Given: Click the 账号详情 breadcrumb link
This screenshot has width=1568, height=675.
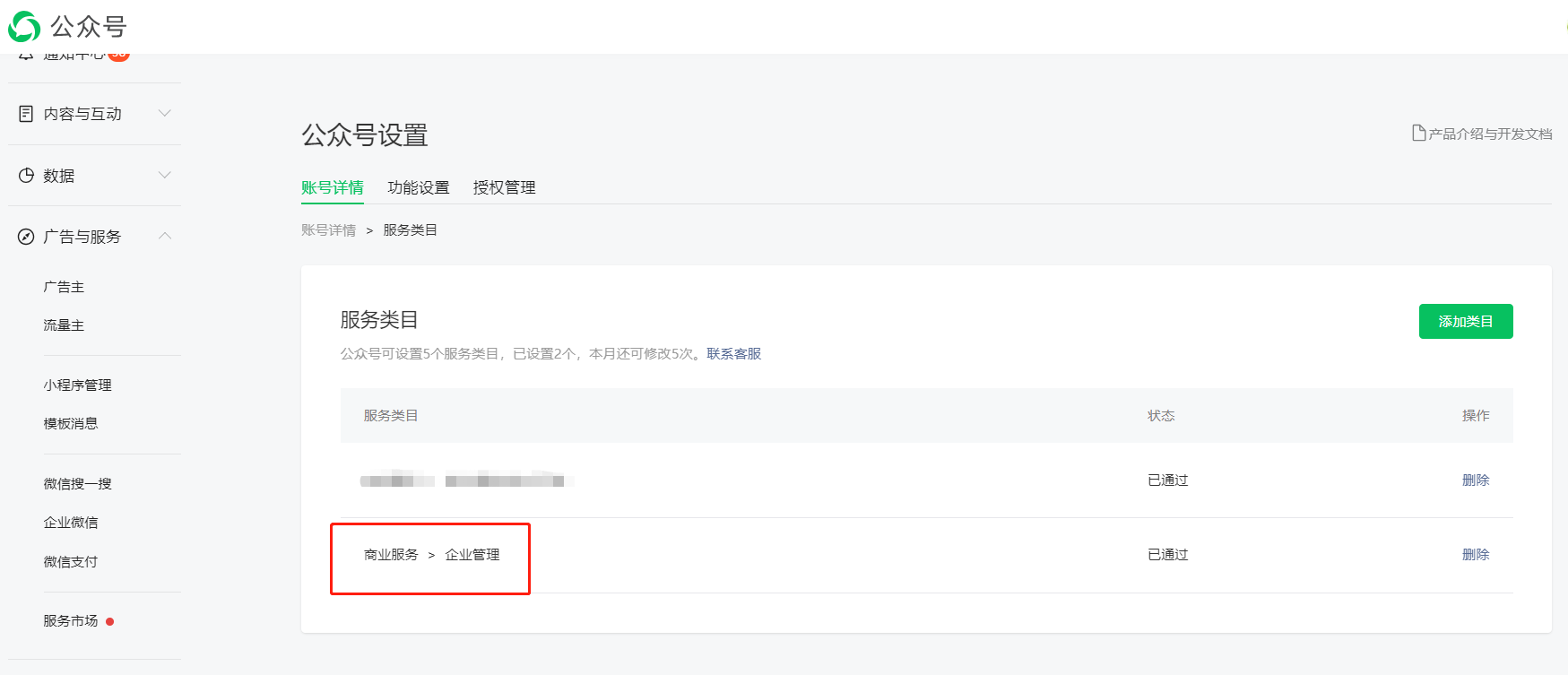Looking at the screenshot, I should (x=329, y=230).
